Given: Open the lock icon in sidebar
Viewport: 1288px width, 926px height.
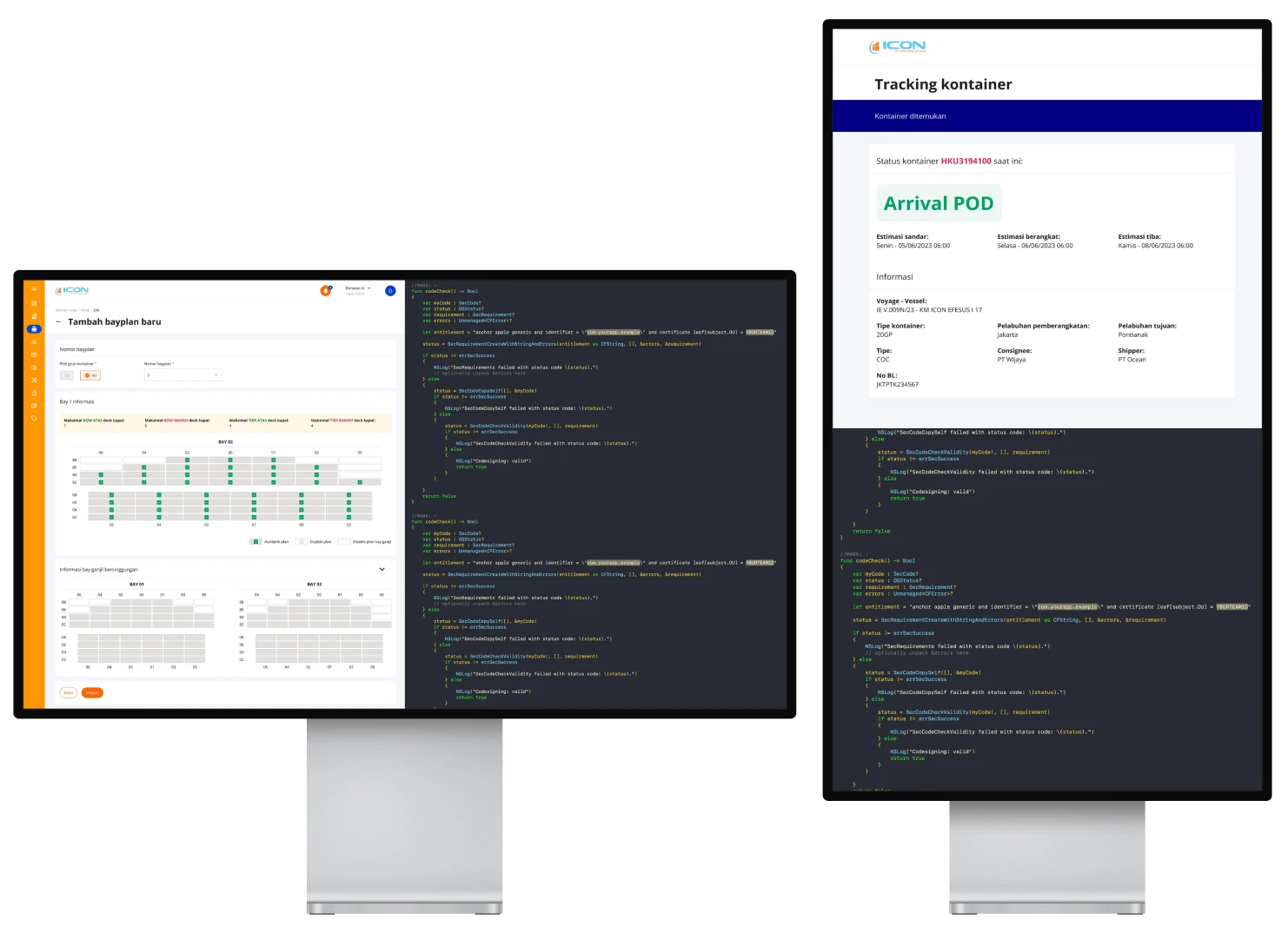Looking at the screenshot, I should [x=34, y=393].
